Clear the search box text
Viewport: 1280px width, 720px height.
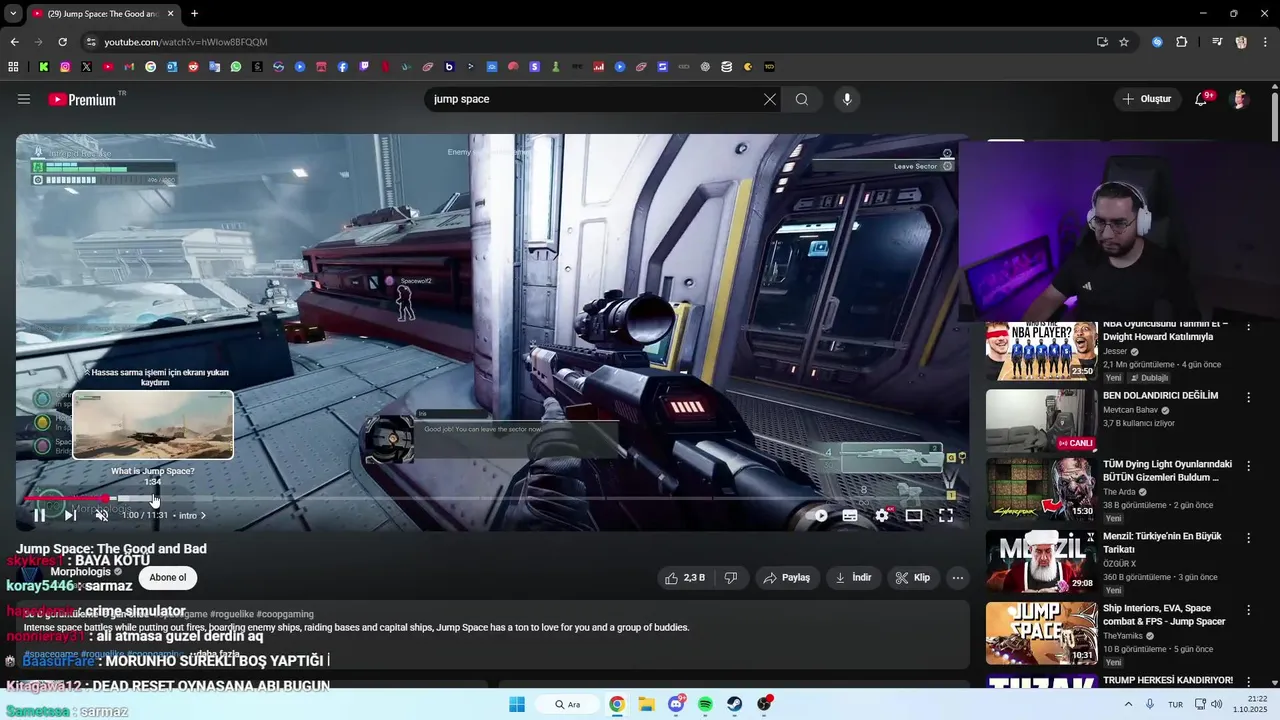tap(769, 99)
